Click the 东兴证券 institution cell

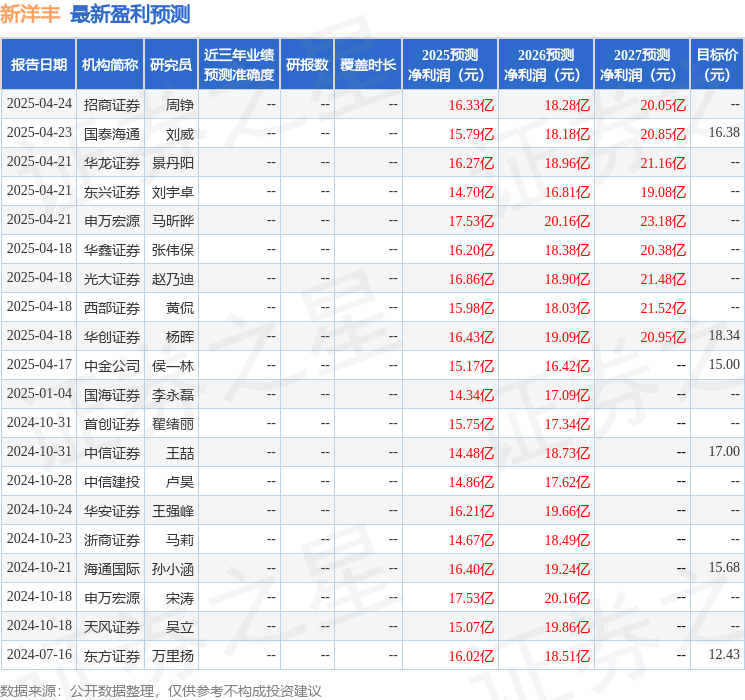tap(112, 192)
